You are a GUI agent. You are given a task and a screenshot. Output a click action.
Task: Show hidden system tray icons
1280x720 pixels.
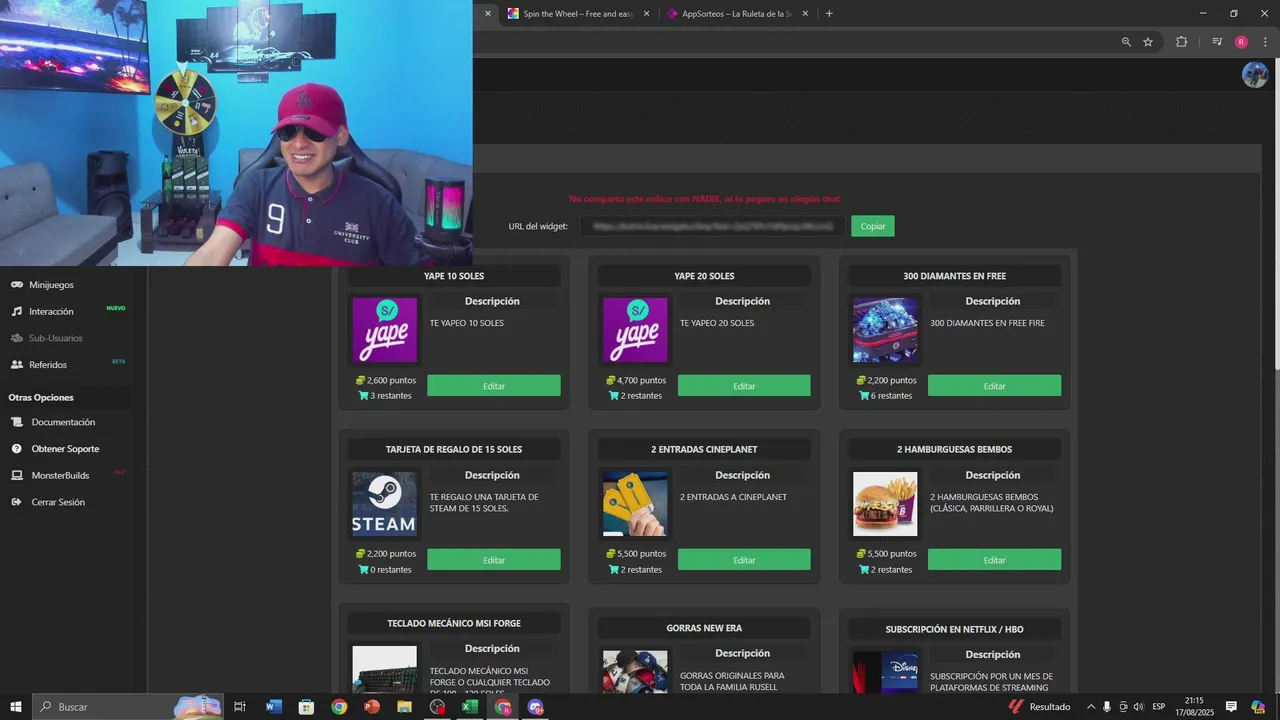(x=1091, y=707)
